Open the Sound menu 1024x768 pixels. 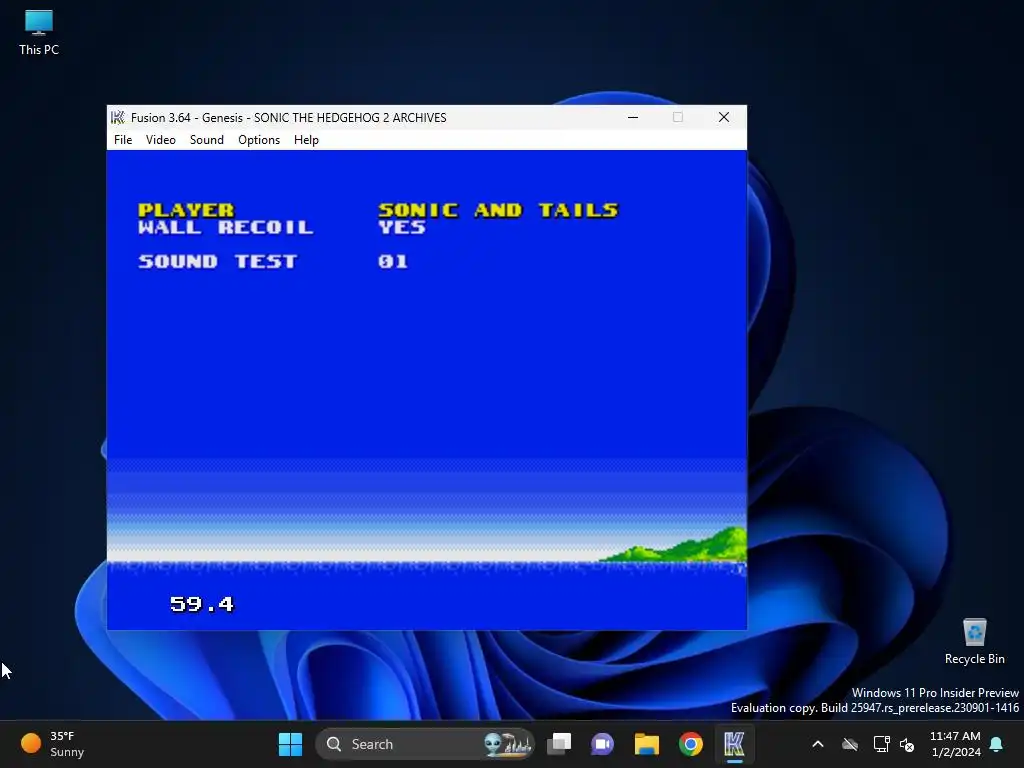click(206, 140)
